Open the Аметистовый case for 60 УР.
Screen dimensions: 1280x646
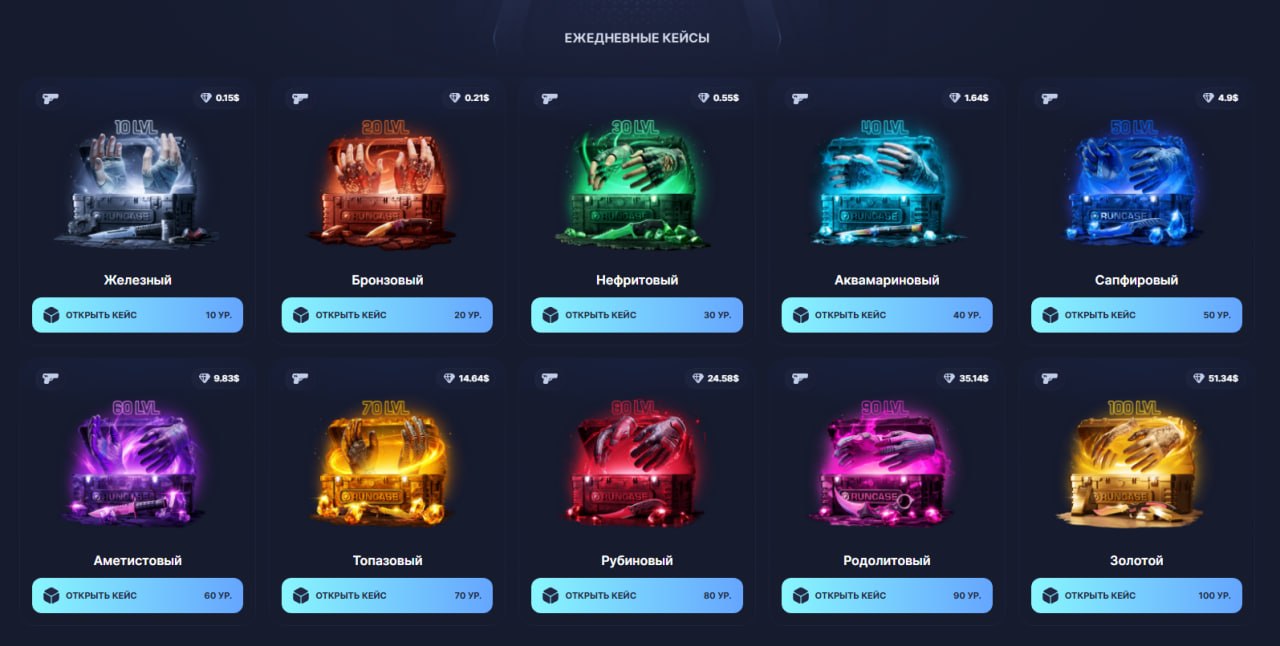[137, 595]
